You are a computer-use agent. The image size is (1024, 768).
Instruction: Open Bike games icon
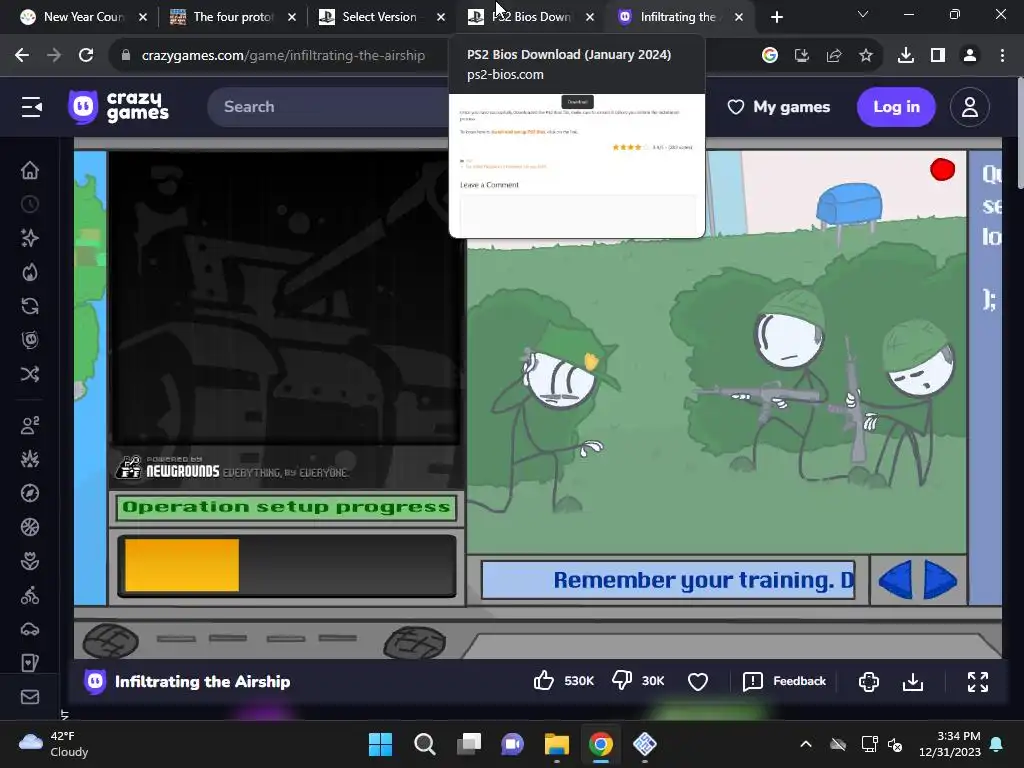[x=29, y=595]
